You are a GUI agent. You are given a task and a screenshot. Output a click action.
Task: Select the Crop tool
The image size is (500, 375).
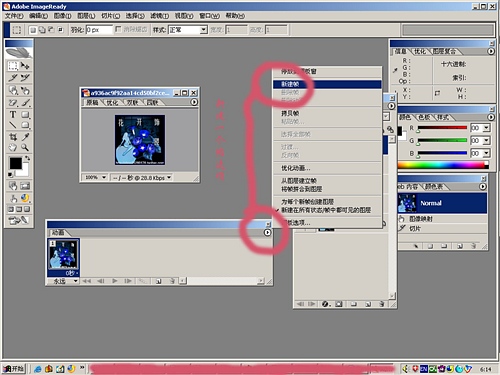click(13, 137)
